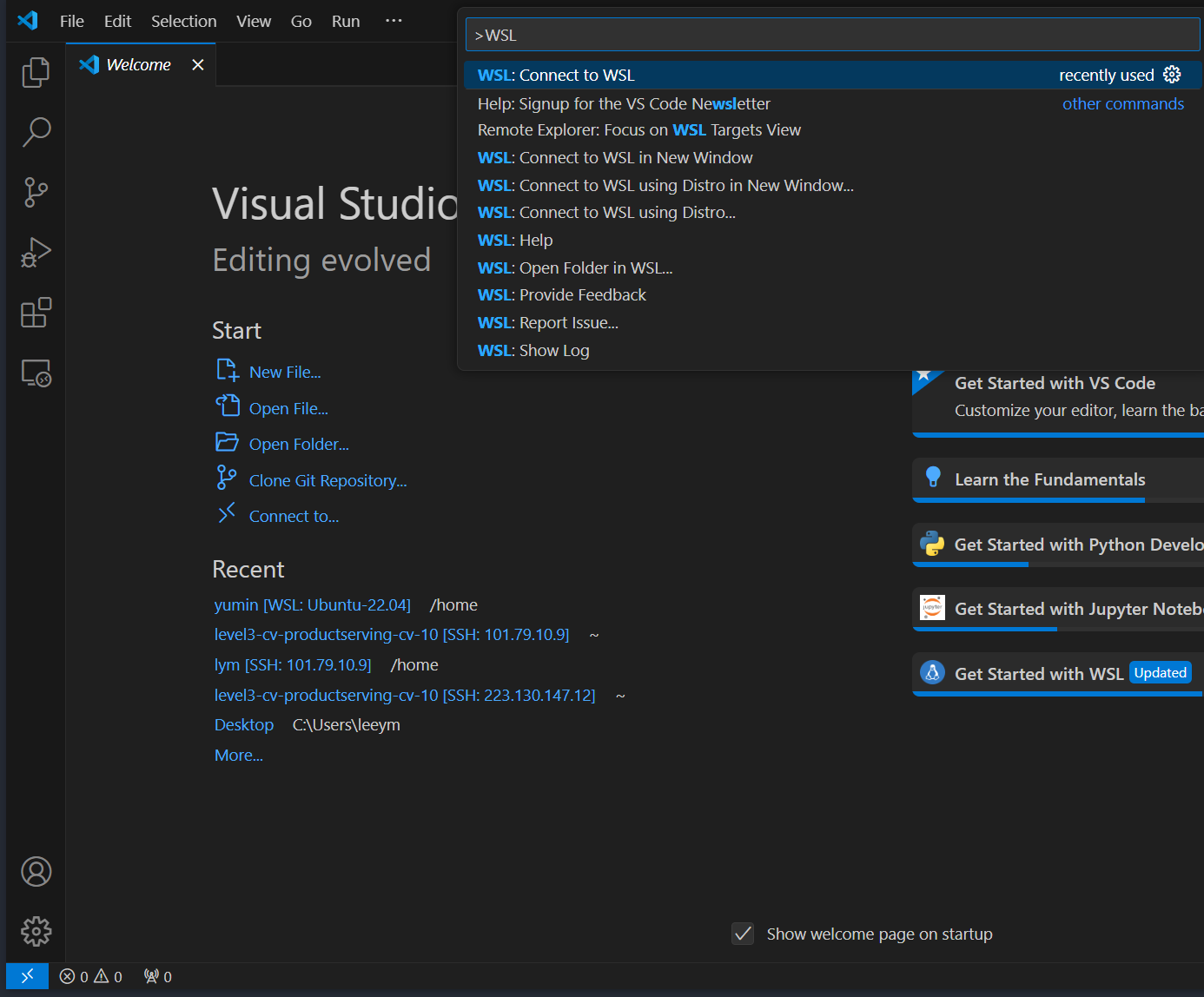Run WSL: Connect to WSL in New Window
This screenshot has height=997, width=1204.
coord(832,157)
